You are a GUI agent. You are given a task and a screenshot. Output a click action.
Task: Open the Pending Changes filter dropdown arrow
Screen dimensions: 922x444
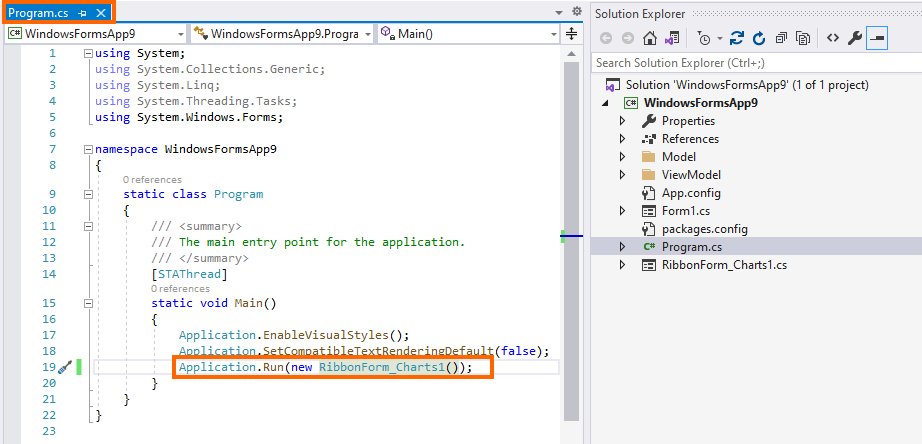[x=719, y=39]
